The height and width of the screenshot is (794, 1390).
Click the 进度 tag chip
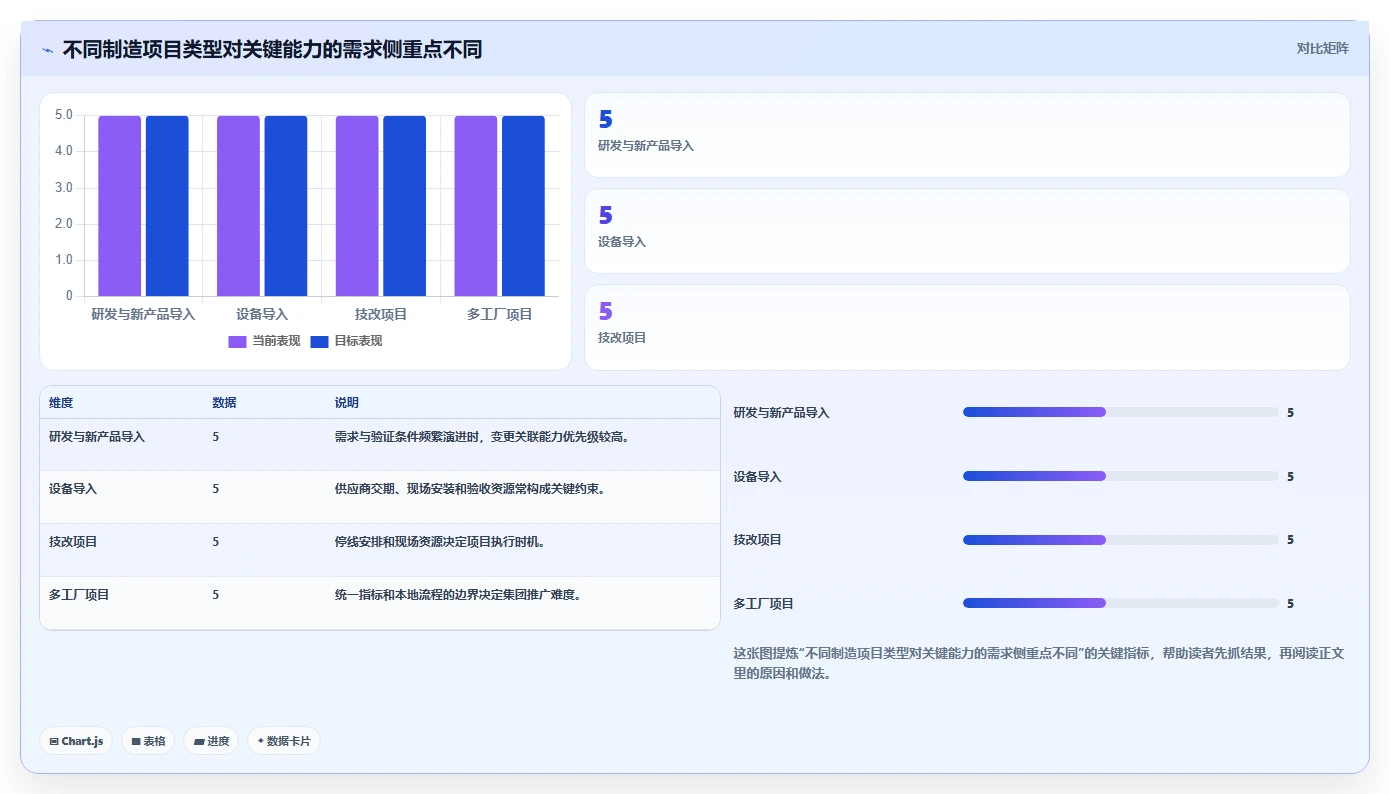(211, 741)
